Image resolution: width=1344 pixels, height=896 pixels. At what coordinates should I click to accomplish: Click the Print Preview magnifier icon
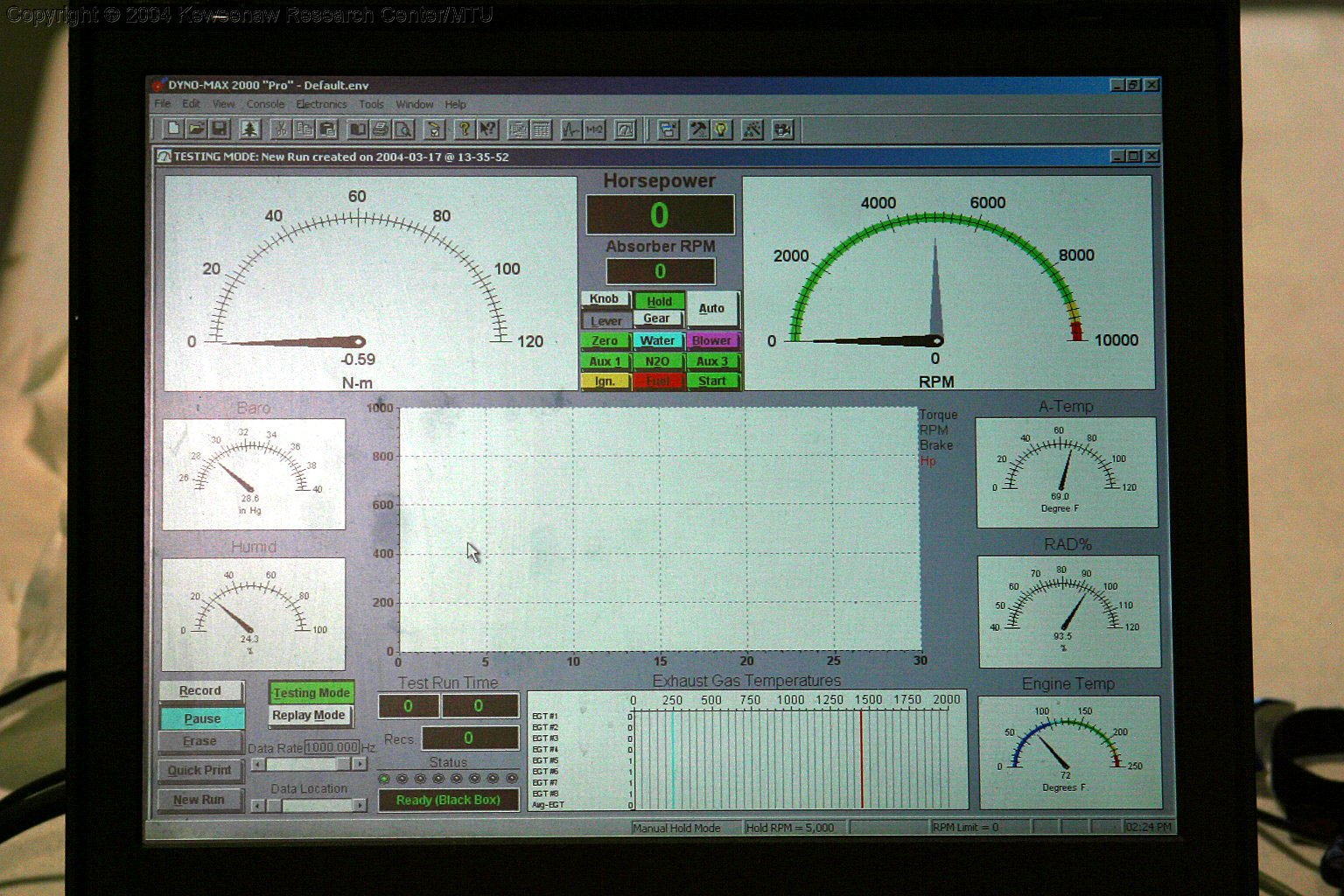click(403, 129)
